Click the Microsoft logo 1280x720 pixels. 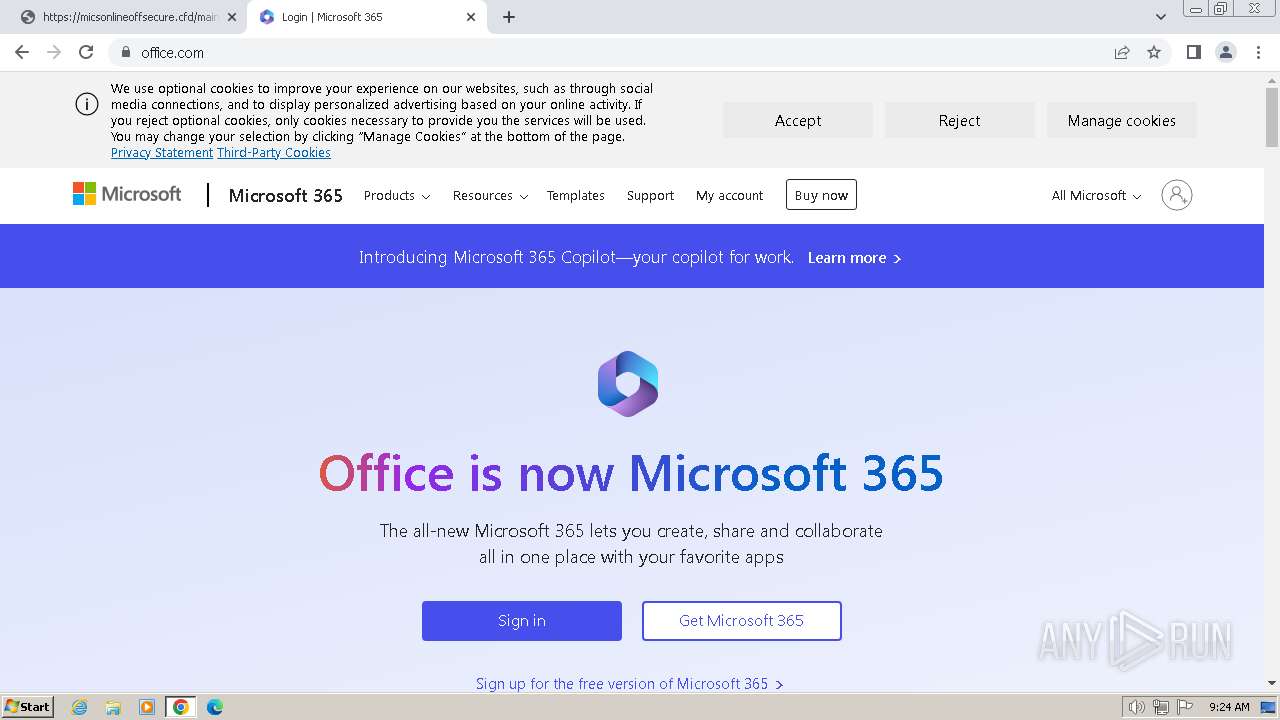tap(127, 194)
